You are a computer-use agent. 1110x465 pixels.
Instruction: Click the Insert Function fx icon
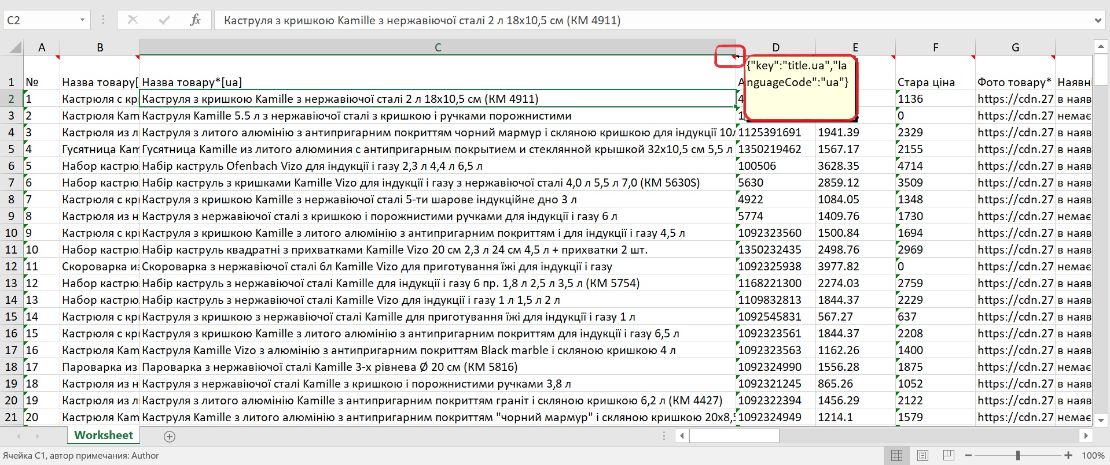[195, 21]
